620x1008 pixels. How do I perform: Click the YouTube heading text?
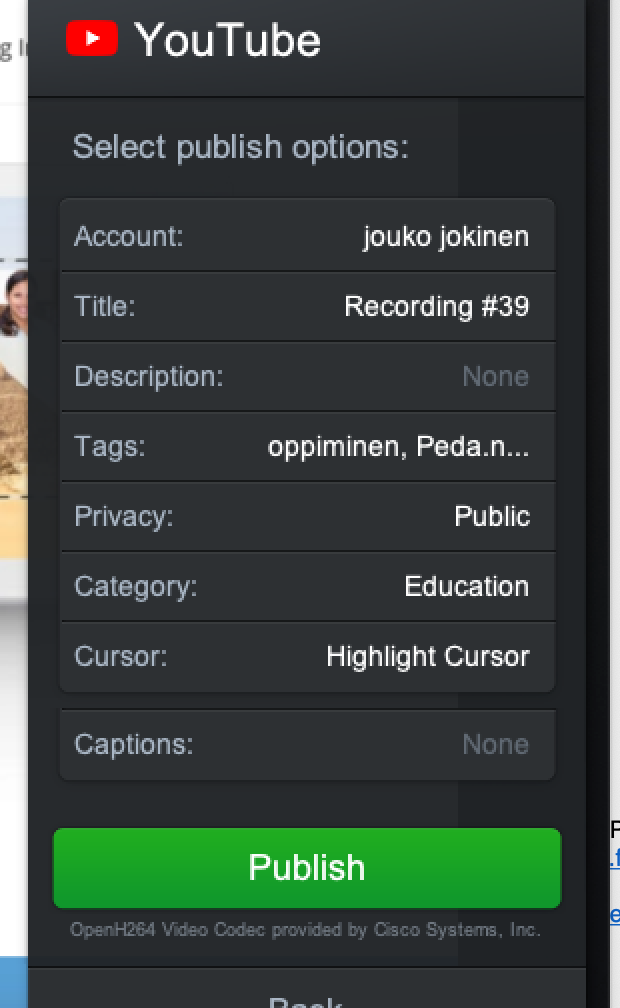[x=228, y=40]
